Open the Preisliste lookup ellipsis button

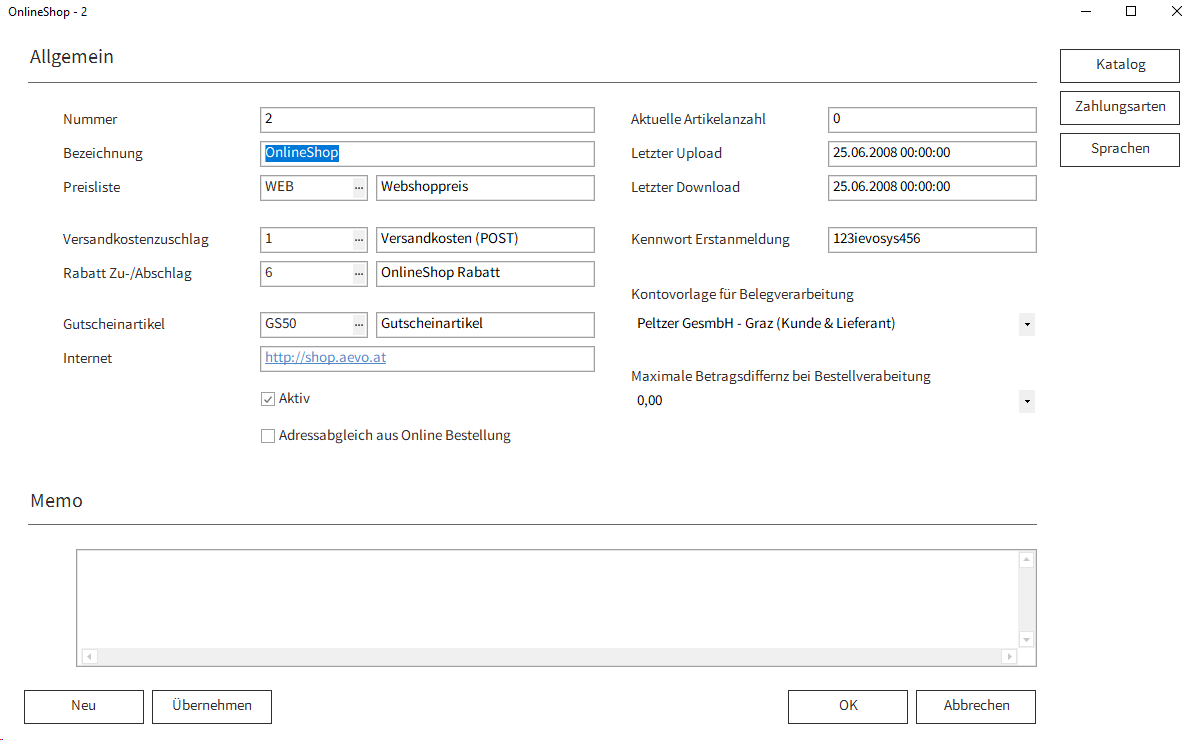pos(359,187)
